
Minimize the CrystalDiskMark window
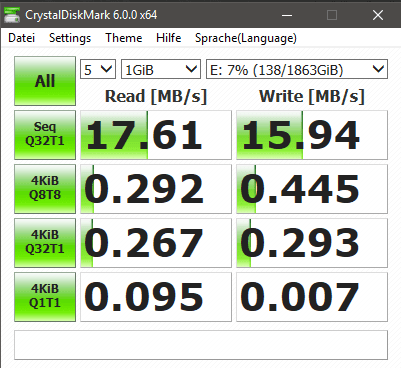pos(287,15)
